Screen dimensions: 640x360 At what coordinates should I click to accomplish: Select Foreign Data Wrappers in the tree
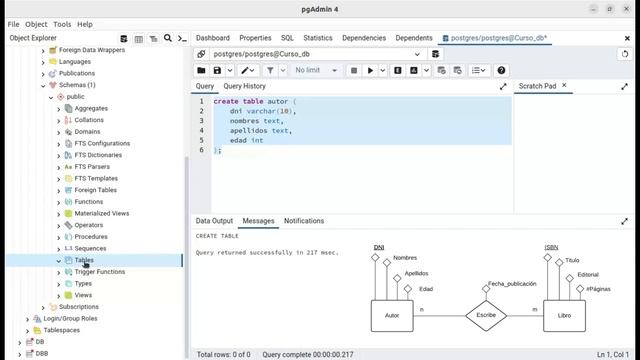pos(92,50)
